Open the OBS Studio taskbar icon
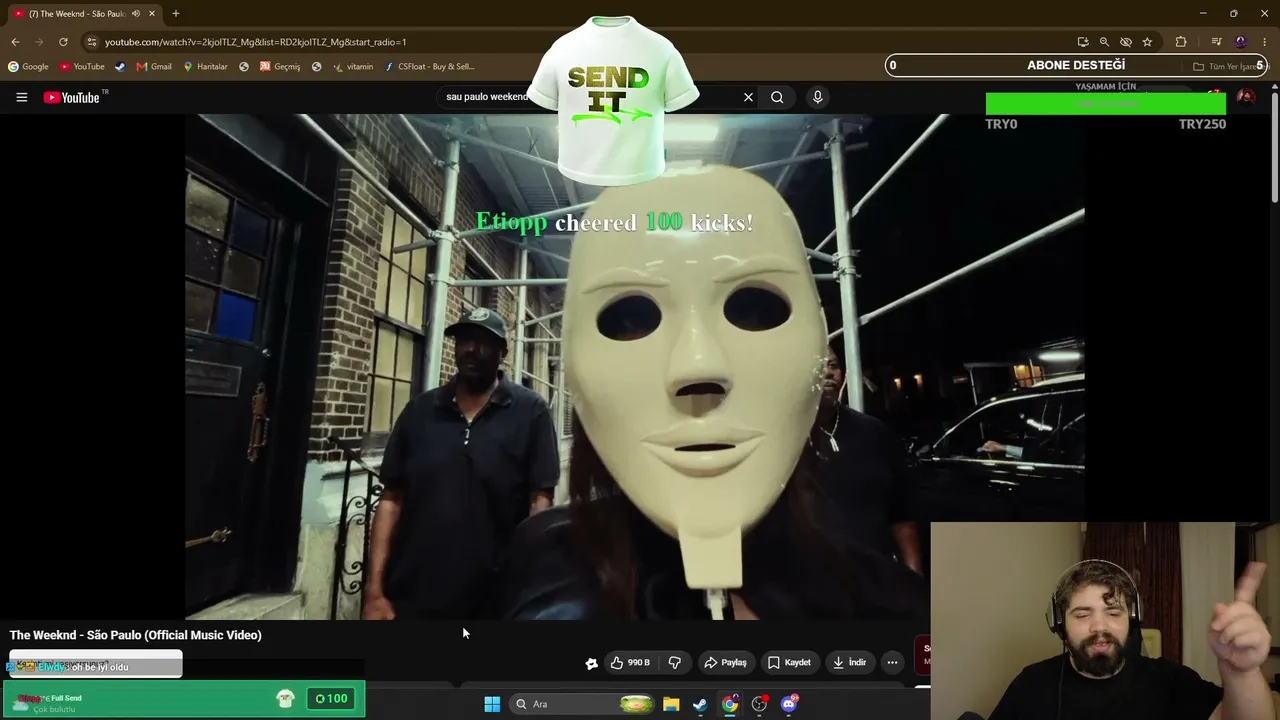 pos(760,704)
